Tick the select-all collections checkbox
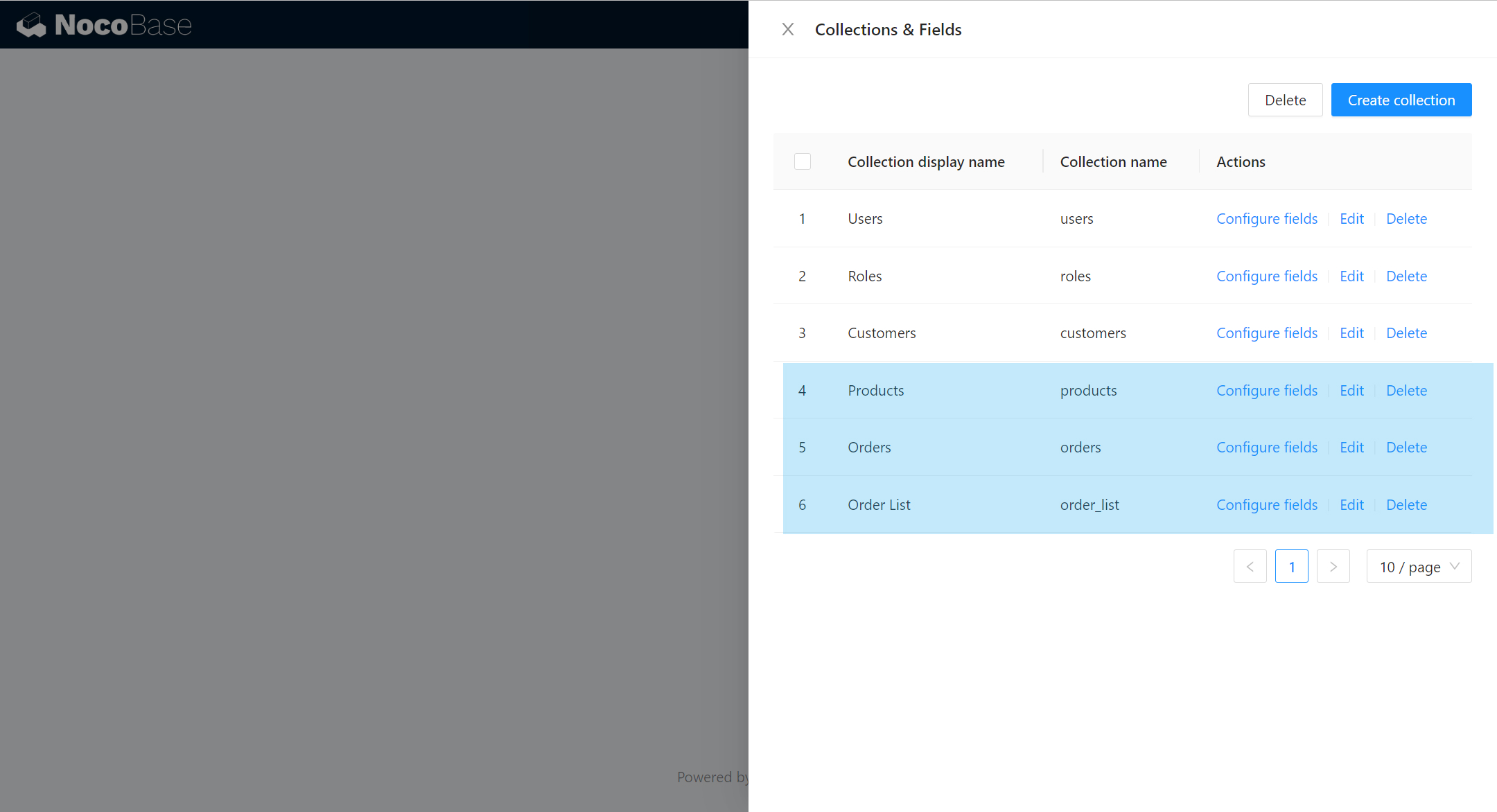Viewport: 1497px width, 812px height. [803, 161]
